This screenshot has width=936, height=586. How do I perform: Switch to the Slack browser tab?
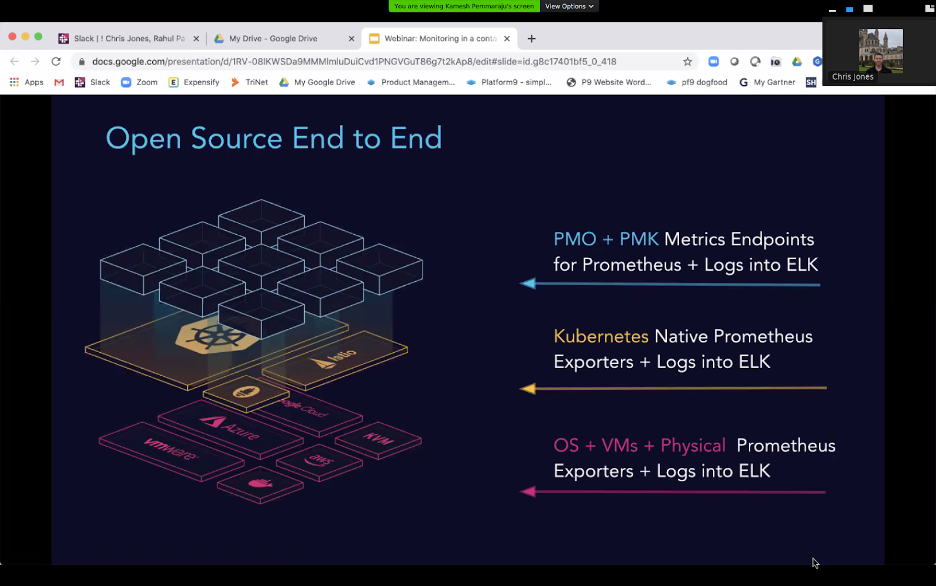pos(128,38)
